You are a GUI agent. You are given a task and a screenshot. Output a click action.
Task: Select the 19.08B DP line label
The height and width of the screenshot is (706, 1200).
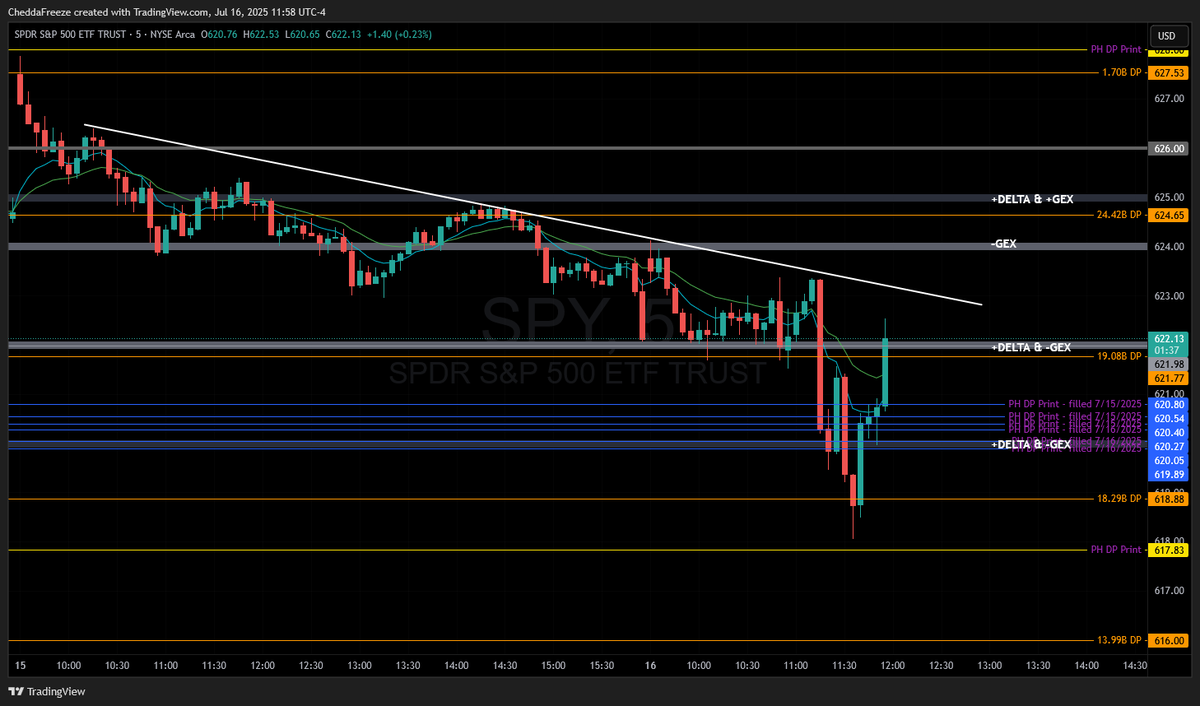coord(1119,355)
